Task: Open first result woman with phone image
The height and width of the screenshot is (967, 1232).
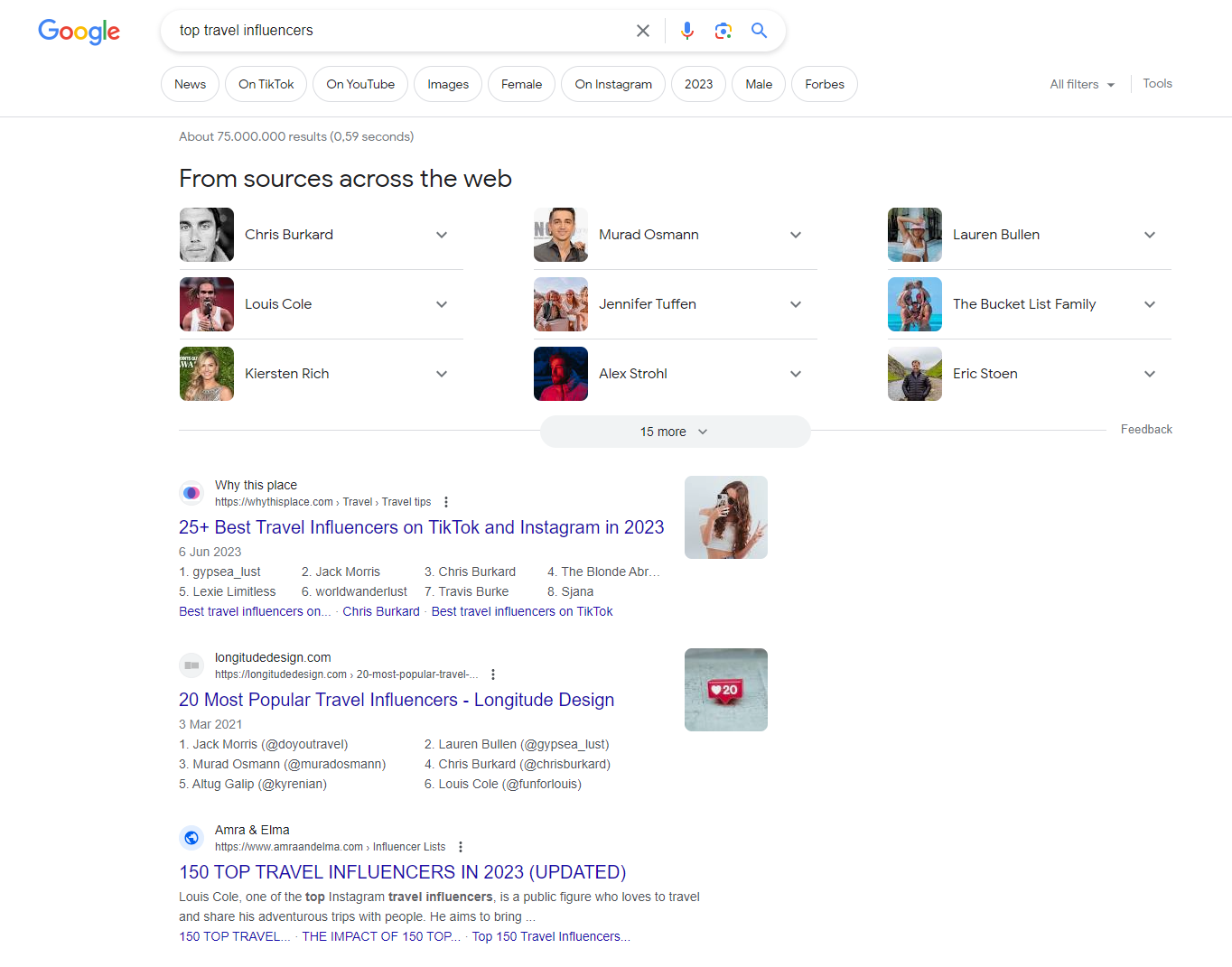Action: 726,517
